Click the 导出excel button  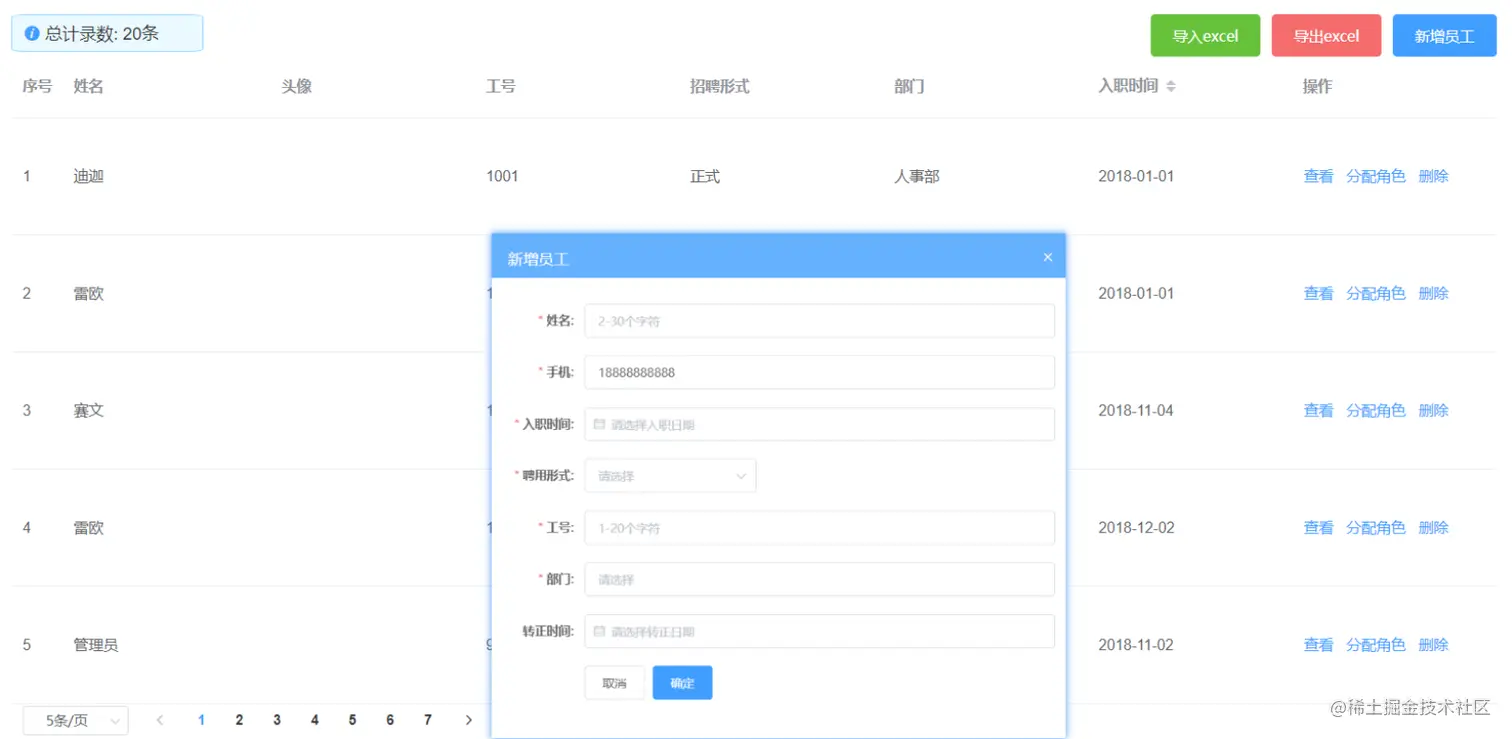pos(1326,36)
